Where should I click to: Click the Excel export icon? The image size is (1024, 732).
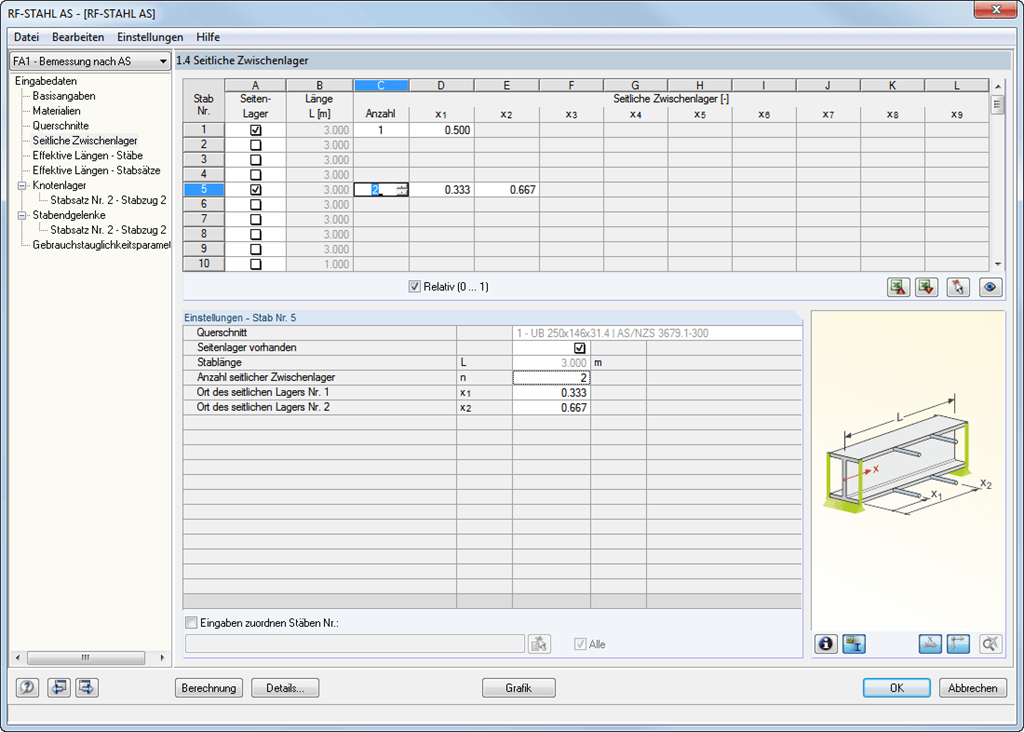tap(899, 287)
